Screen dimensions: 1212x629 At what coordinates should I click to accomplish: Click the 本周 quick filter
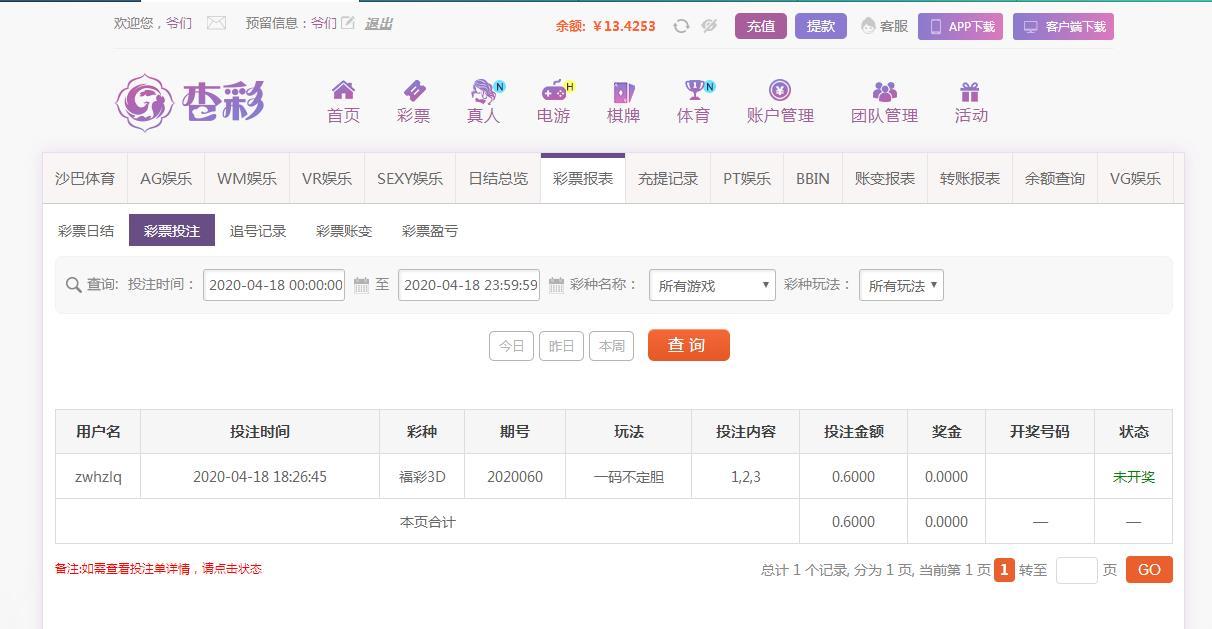point(611,346)
